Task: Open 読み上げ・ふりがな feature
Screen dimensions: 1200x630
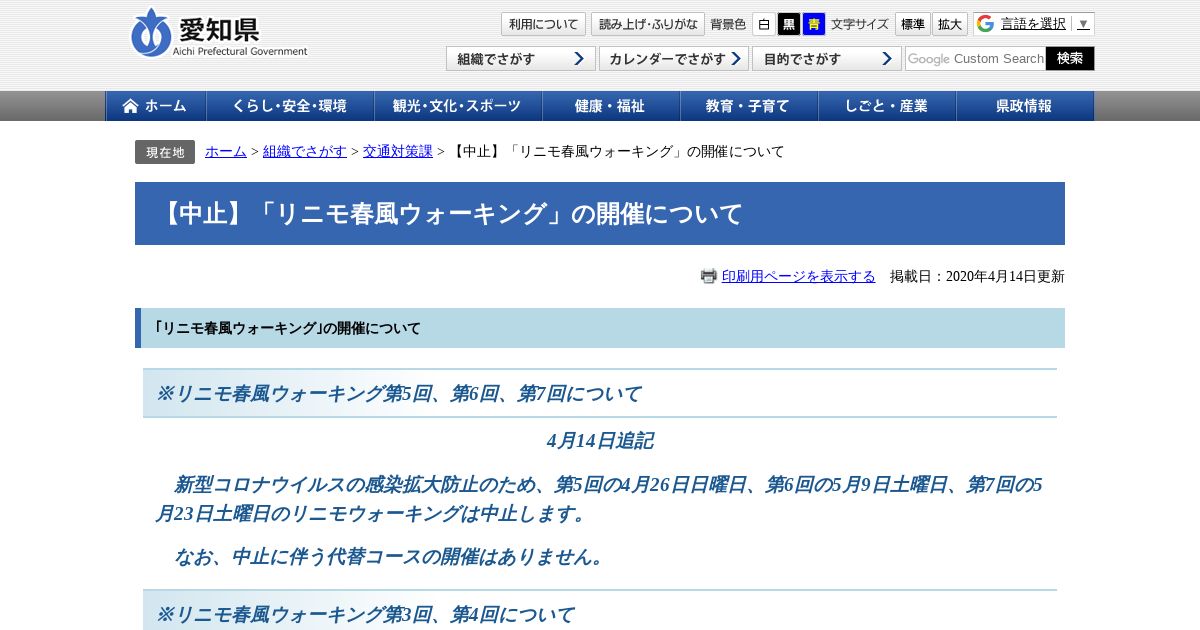Action: [648, 24]
